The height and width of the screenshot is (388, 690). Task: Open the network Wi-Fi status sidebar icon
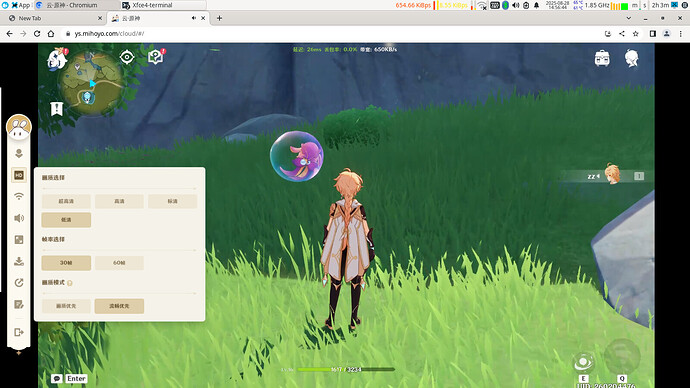tap(19, 197)
